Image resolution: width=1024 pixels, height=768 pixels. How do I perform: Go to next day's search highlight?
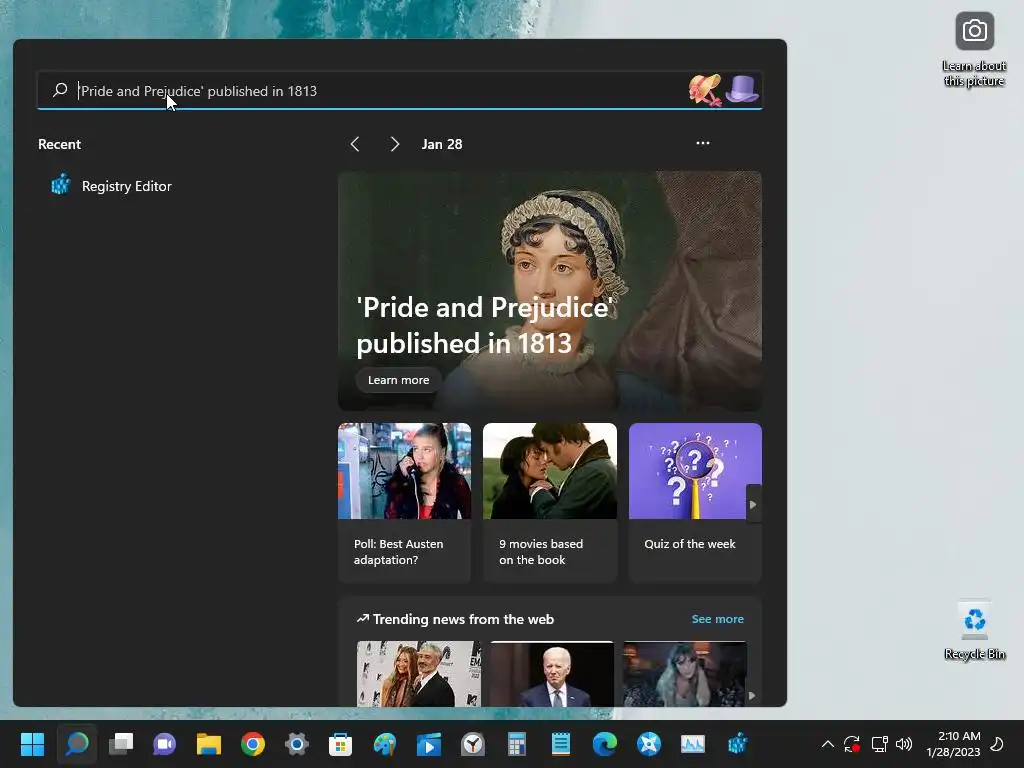pos(394,144)
